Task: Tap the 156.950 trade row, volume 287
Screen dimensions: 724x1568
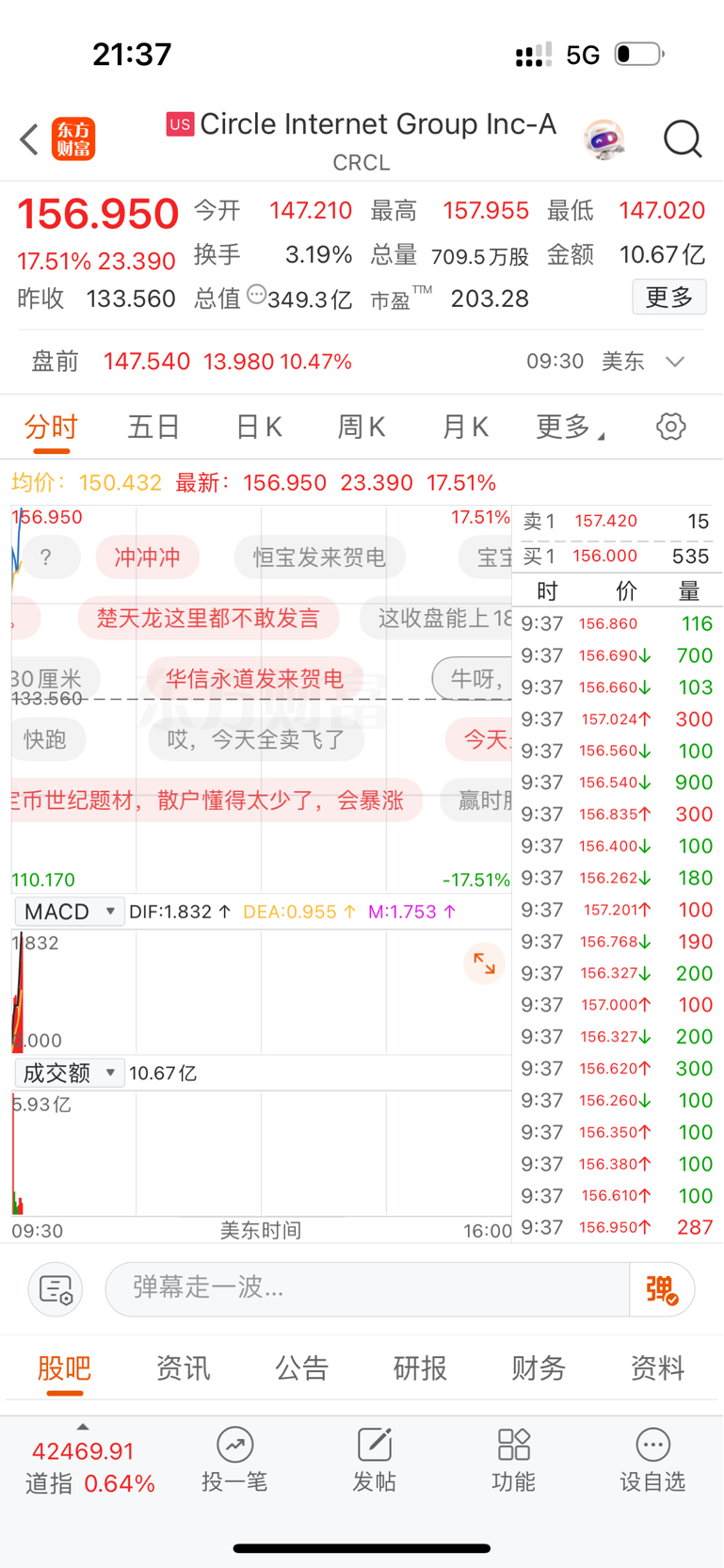Action: click(x=617, y=1227)
